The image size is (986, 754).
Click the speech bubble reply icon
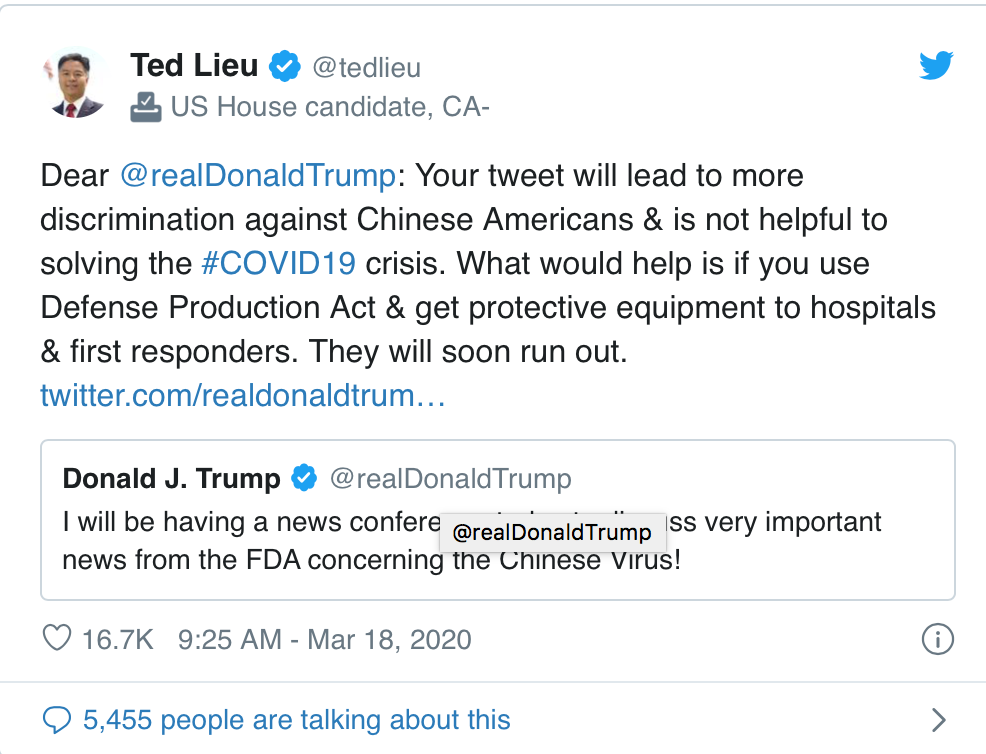click(x=59, y=719)
